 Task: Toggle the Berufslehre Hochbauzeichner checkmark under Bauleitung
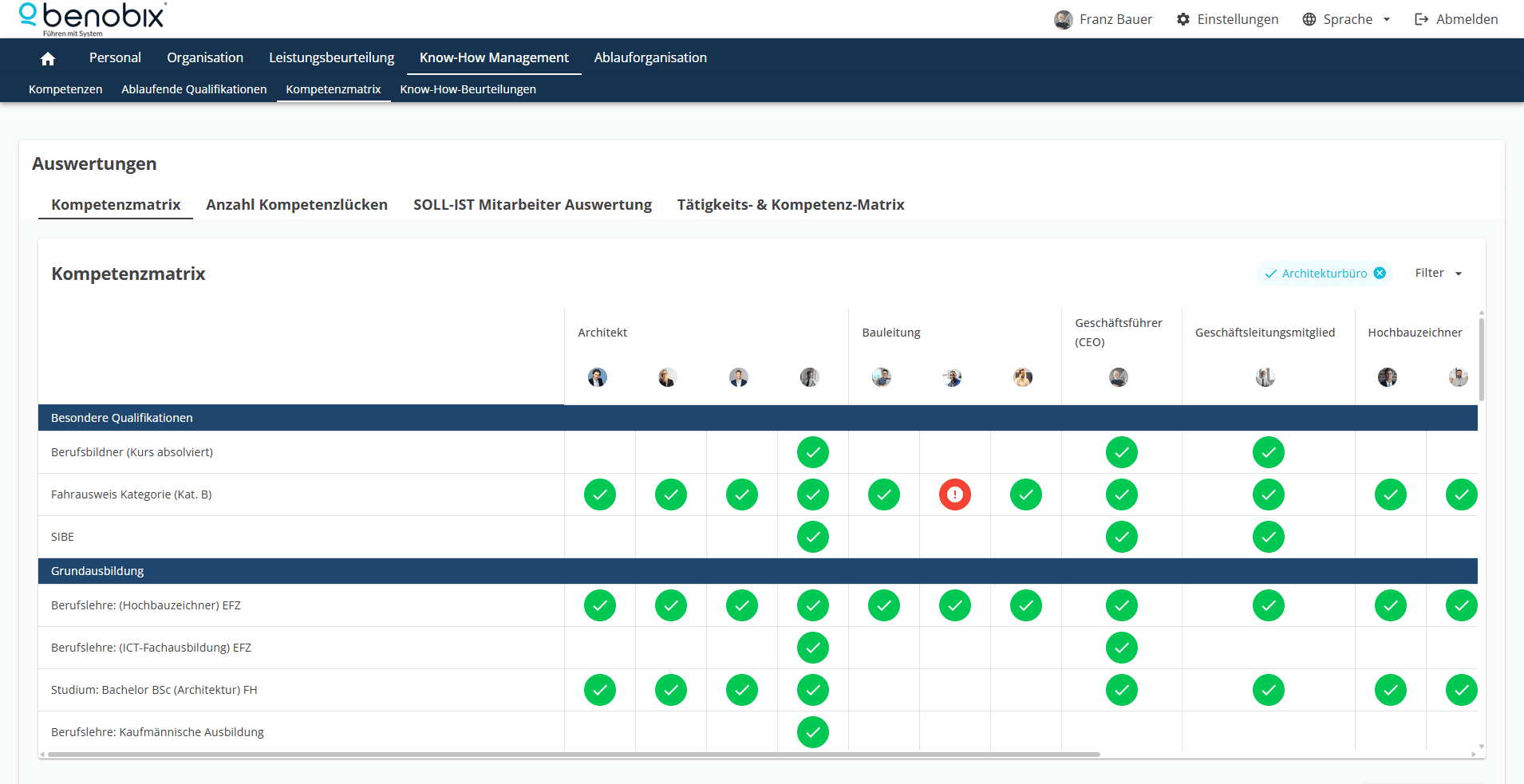(884, 605)
